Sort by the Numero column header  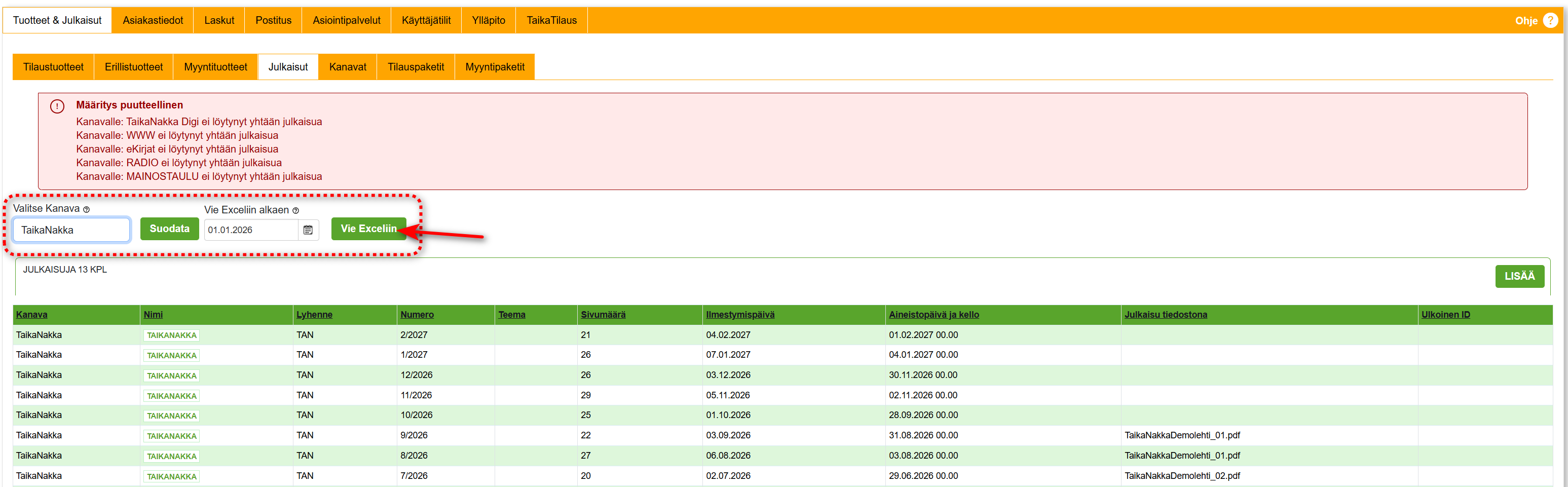[417, 315]
